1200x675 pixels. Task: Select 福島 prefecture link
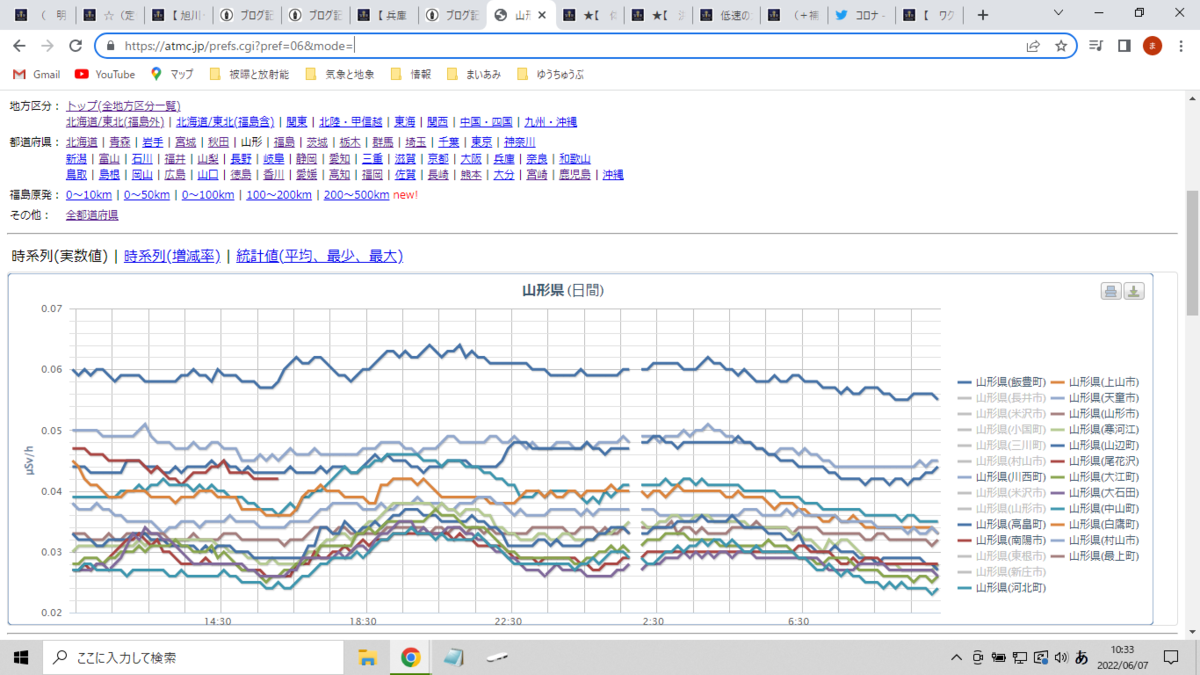(x=284, y=142)
